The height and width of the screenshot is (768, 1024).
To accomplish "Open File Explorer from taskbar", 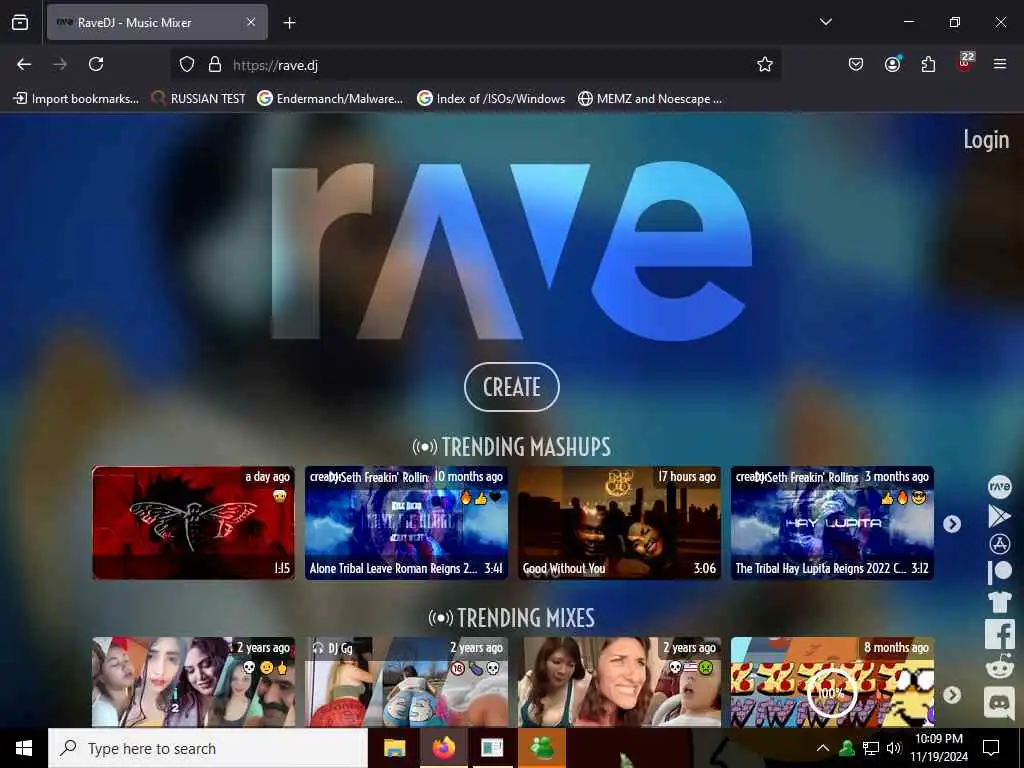I will [394, 748].
